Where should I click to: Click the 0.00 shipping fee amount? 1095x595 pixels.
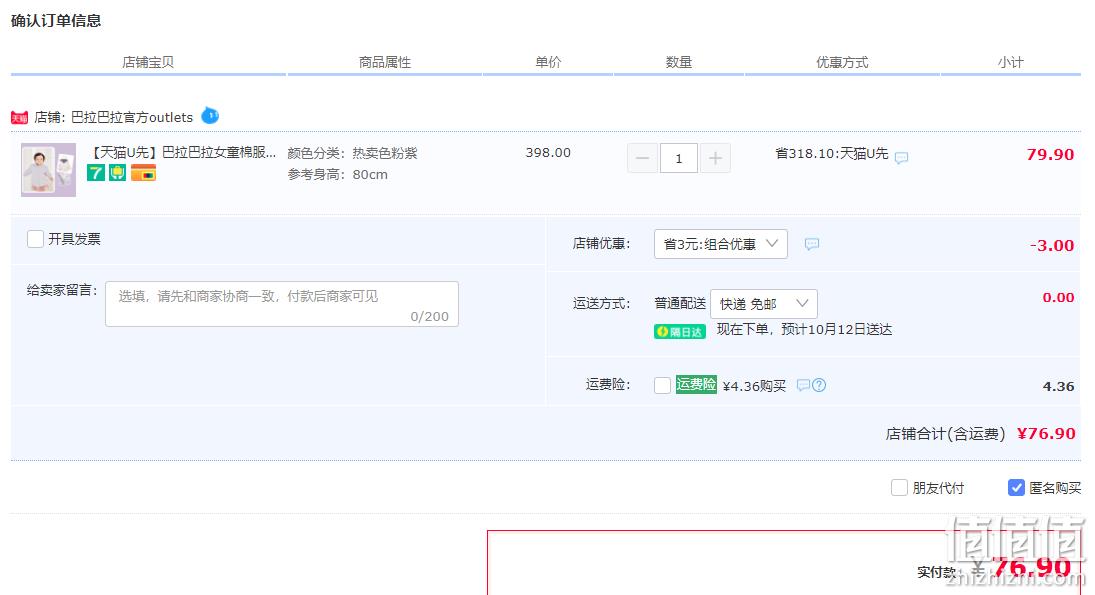click(x=1059, y=298)
